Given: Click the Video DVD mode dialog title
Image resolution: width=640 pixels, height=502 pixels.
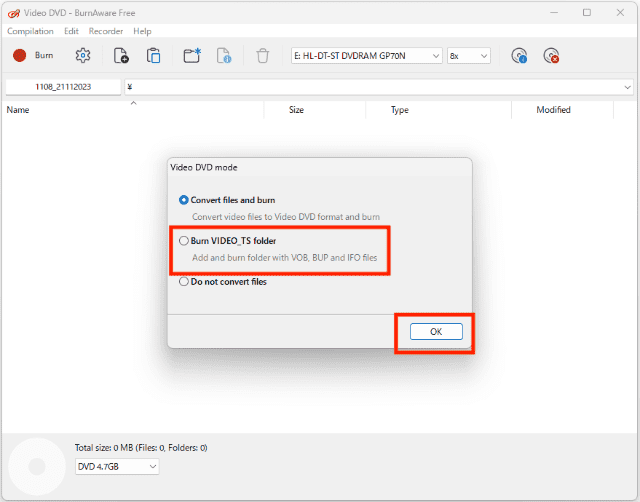Looking at the screenshot, I should (x=204, y=167).
